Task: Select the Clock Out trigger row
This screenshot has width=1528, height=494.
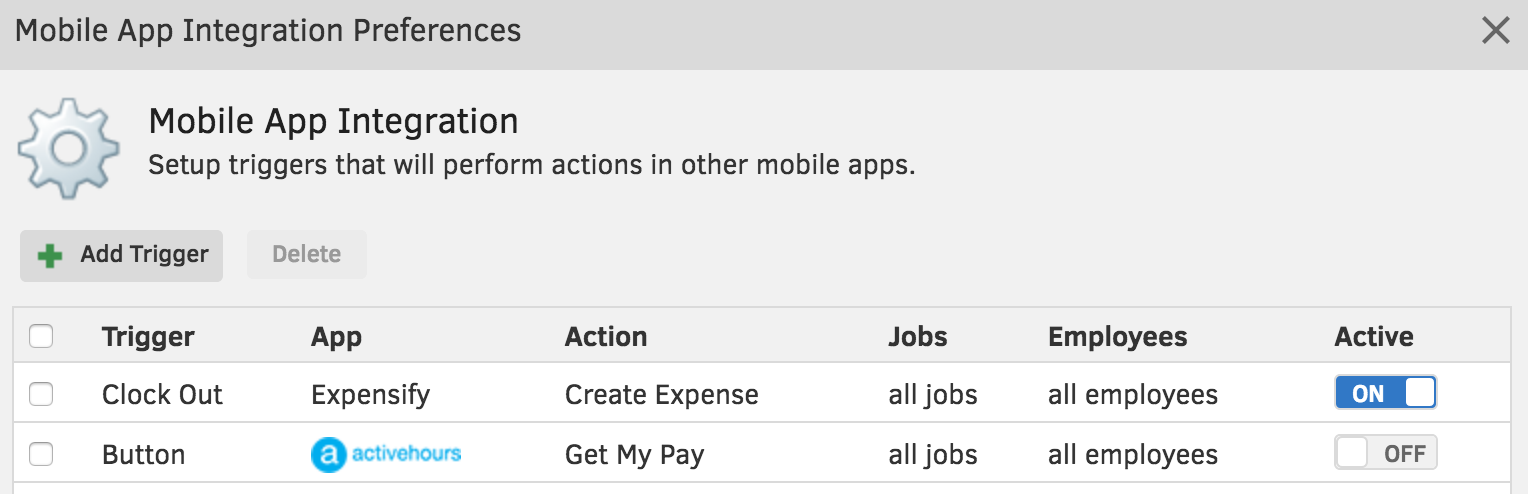Action: click(763, 393)
